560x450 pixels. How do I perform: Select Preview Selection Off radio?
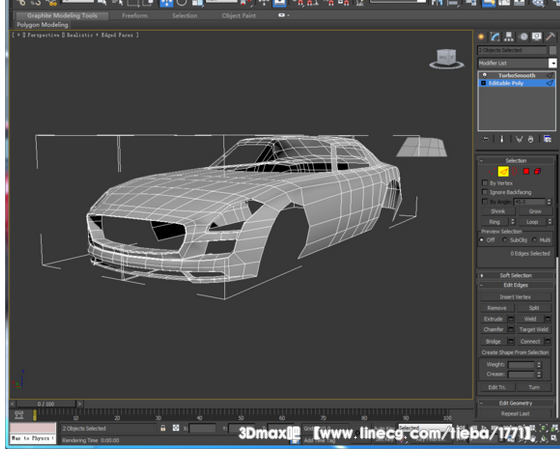(481, 240)
